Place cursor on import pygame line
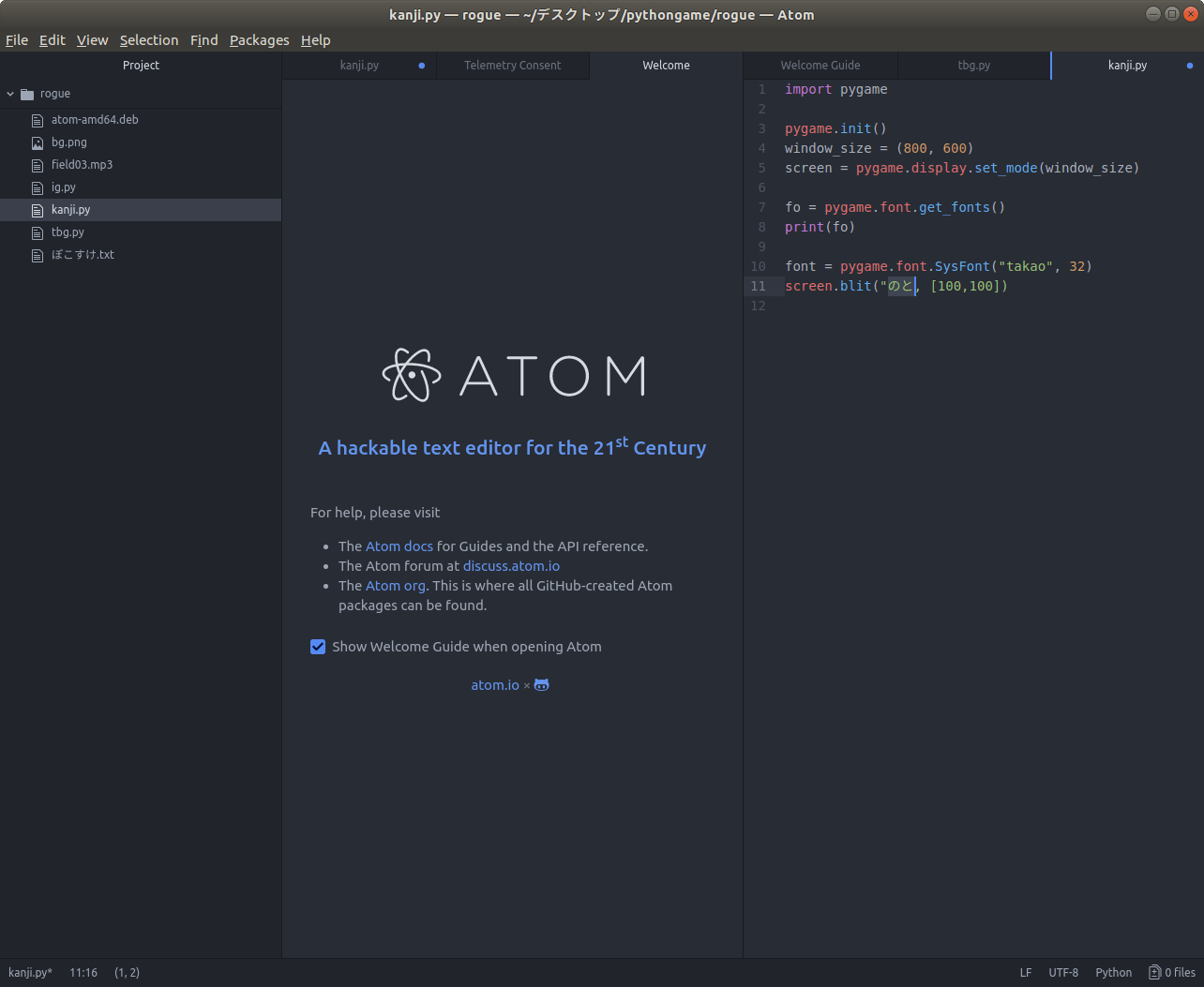The image size is (1204, 987). point(836,90)
